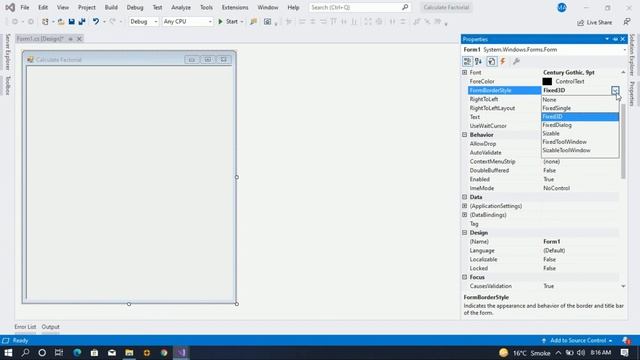Open the Debug menu
The width and height of the screenshot is (640, 360).
(135, 7)
